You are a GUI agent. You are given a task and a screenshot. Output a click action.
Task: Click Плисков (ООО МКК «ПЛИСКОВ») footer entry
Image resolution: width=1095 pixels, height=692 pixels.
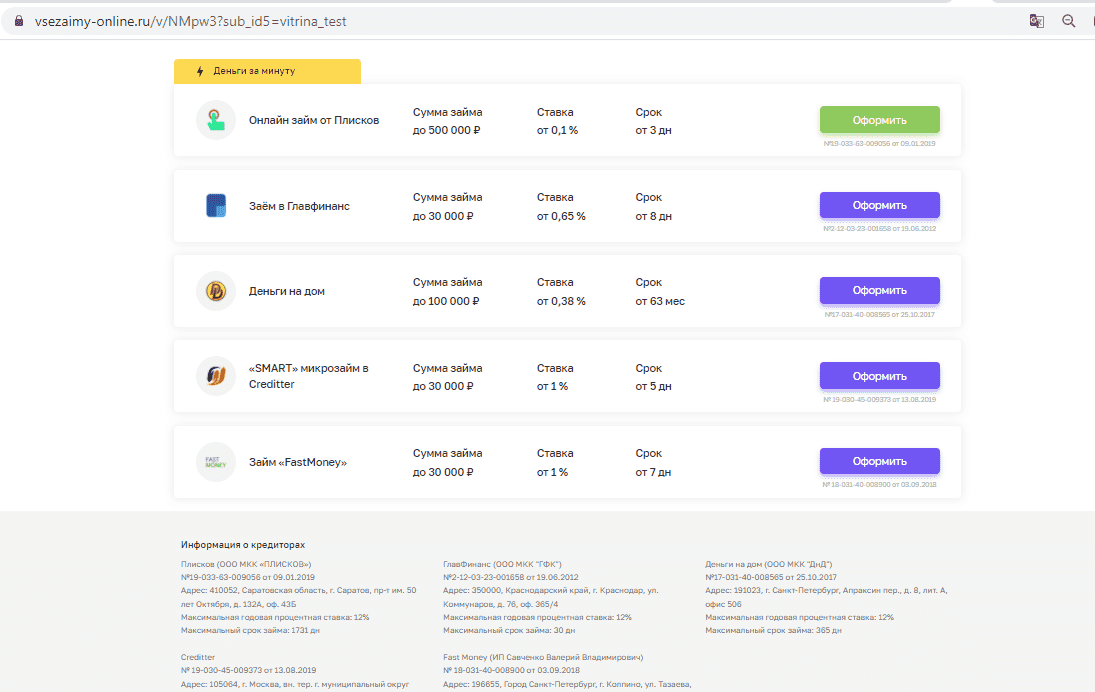[x=246, y=564]
